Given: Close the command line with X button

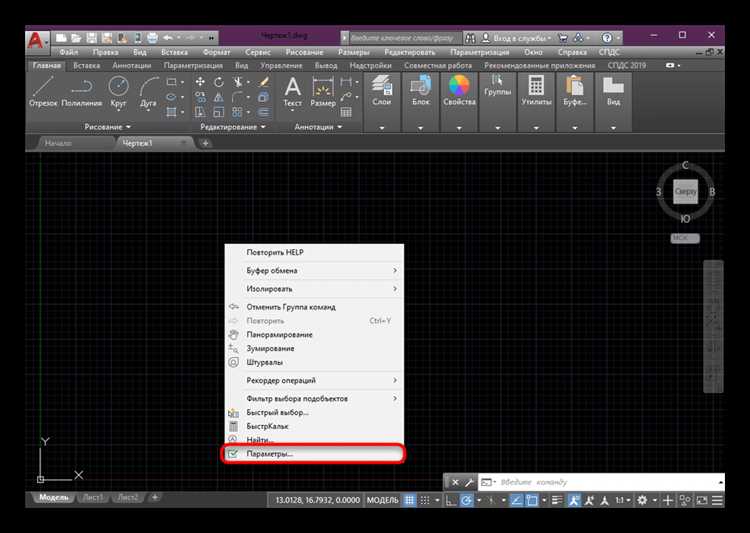Looking at the screenshot, I should [x=455, y=482].
